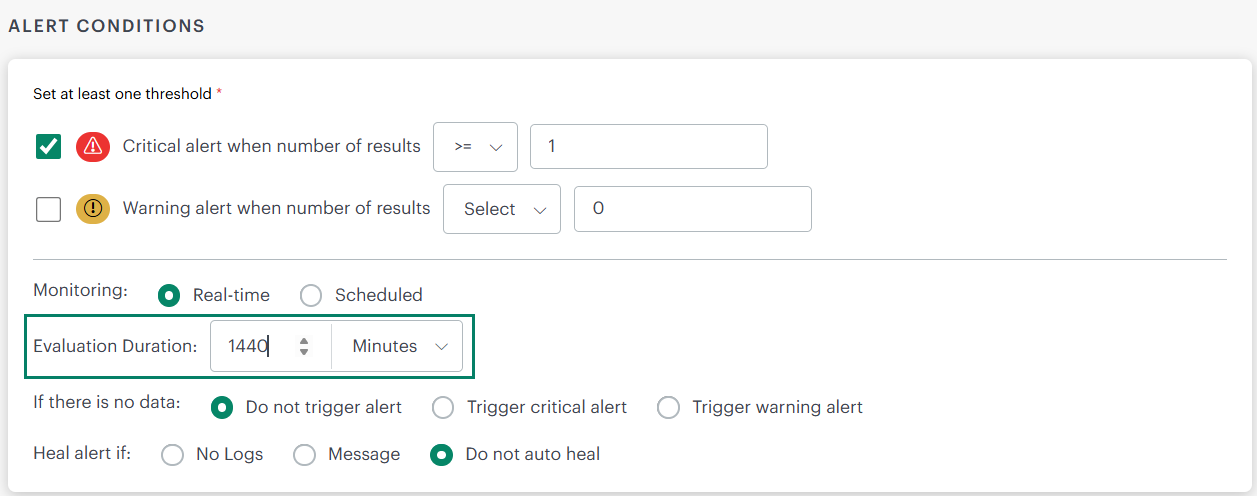Open the critical alert '>=' operator dropdown
Viewport: 1257px width, 496px height.
click(x=475, y=147)
